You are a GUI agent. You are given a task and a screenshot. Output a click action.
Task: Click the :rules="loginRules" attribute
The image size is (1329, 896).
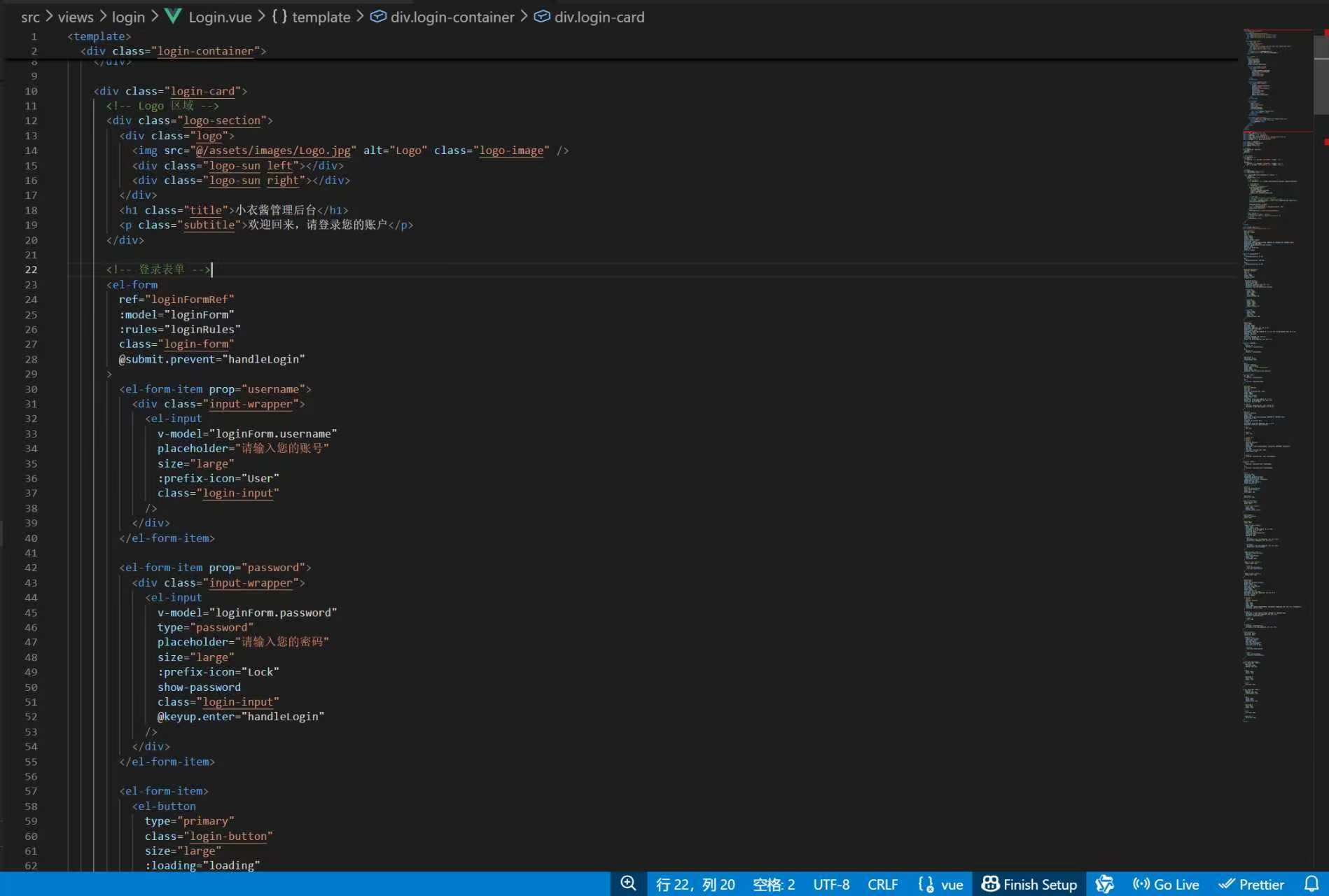[x=179, y=329]
